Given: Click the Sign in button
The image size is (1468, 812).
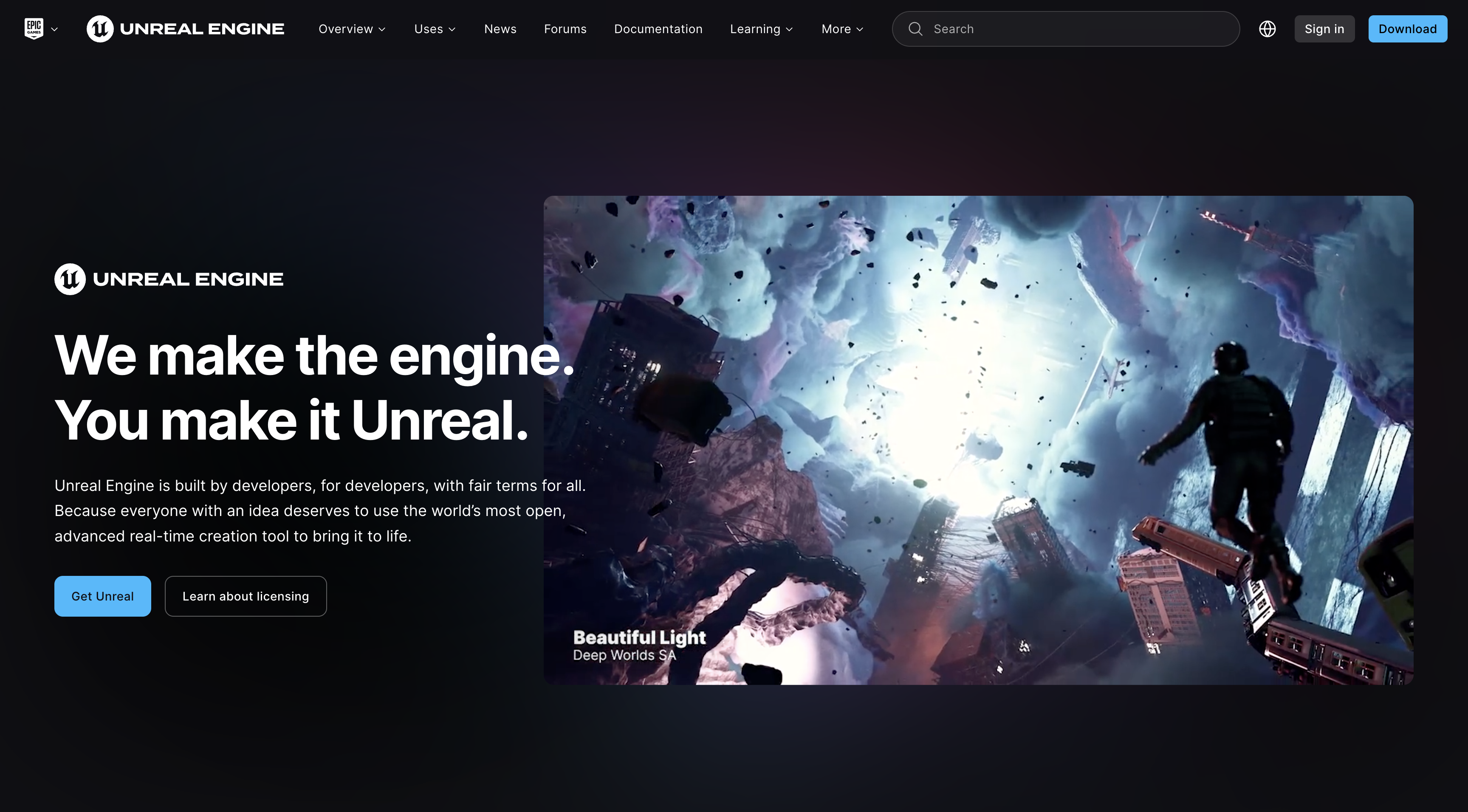Looking at the screenshot, I should (1324, 29).
